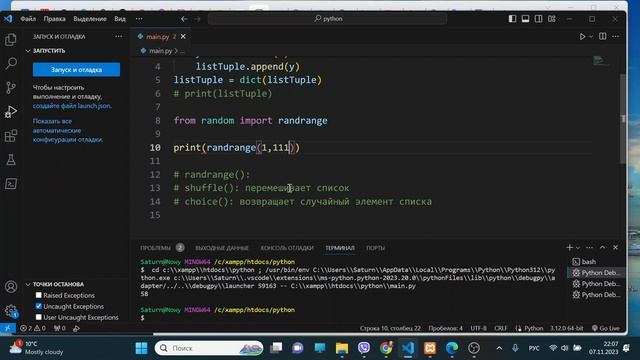Open the terminal-like panel icon in activity bar
This screenshot has height=360, width=640.
(x=11, y=184)
